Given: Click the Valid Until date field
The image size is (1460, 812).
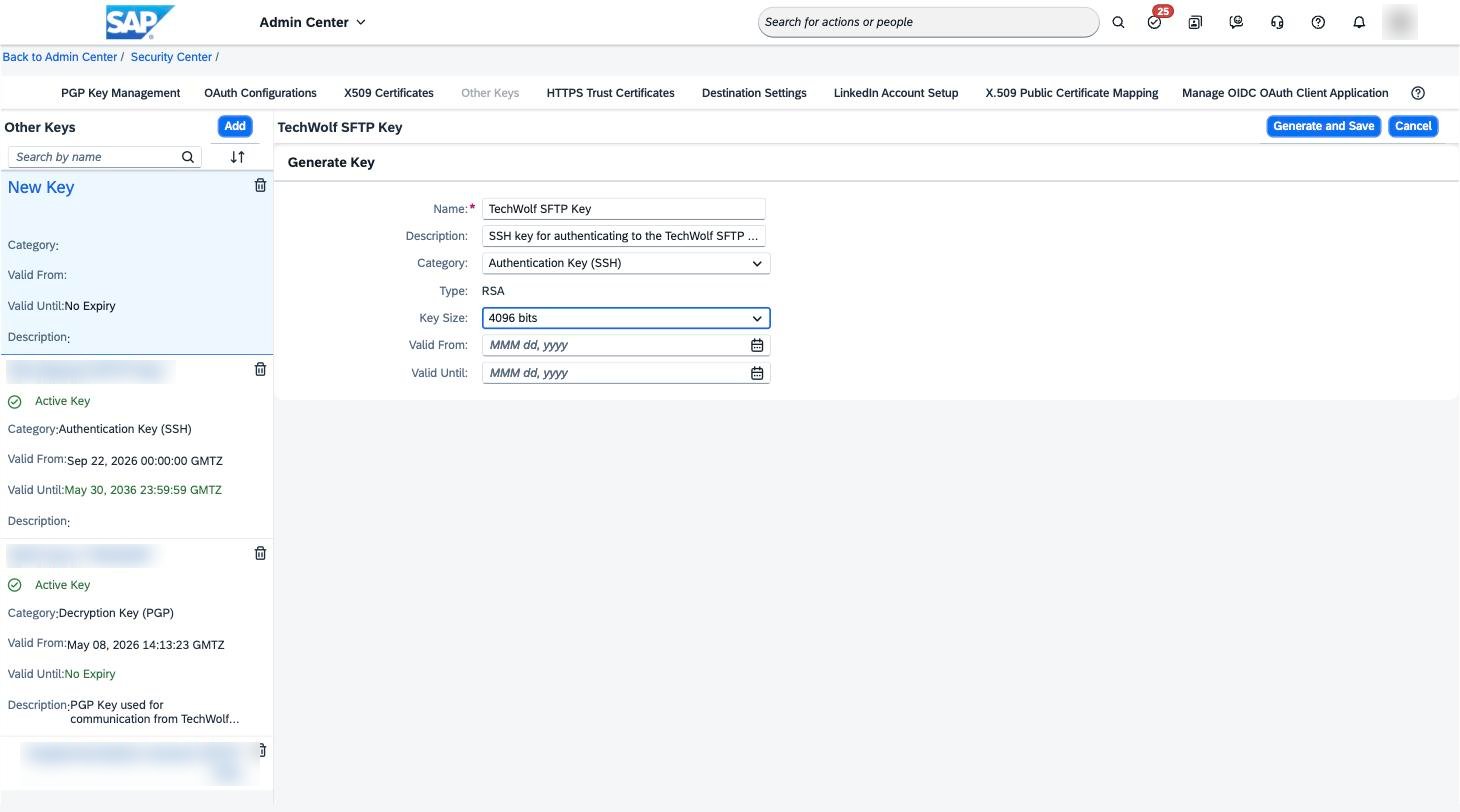Looking at the screenshot, I should [x=626, y=373].
